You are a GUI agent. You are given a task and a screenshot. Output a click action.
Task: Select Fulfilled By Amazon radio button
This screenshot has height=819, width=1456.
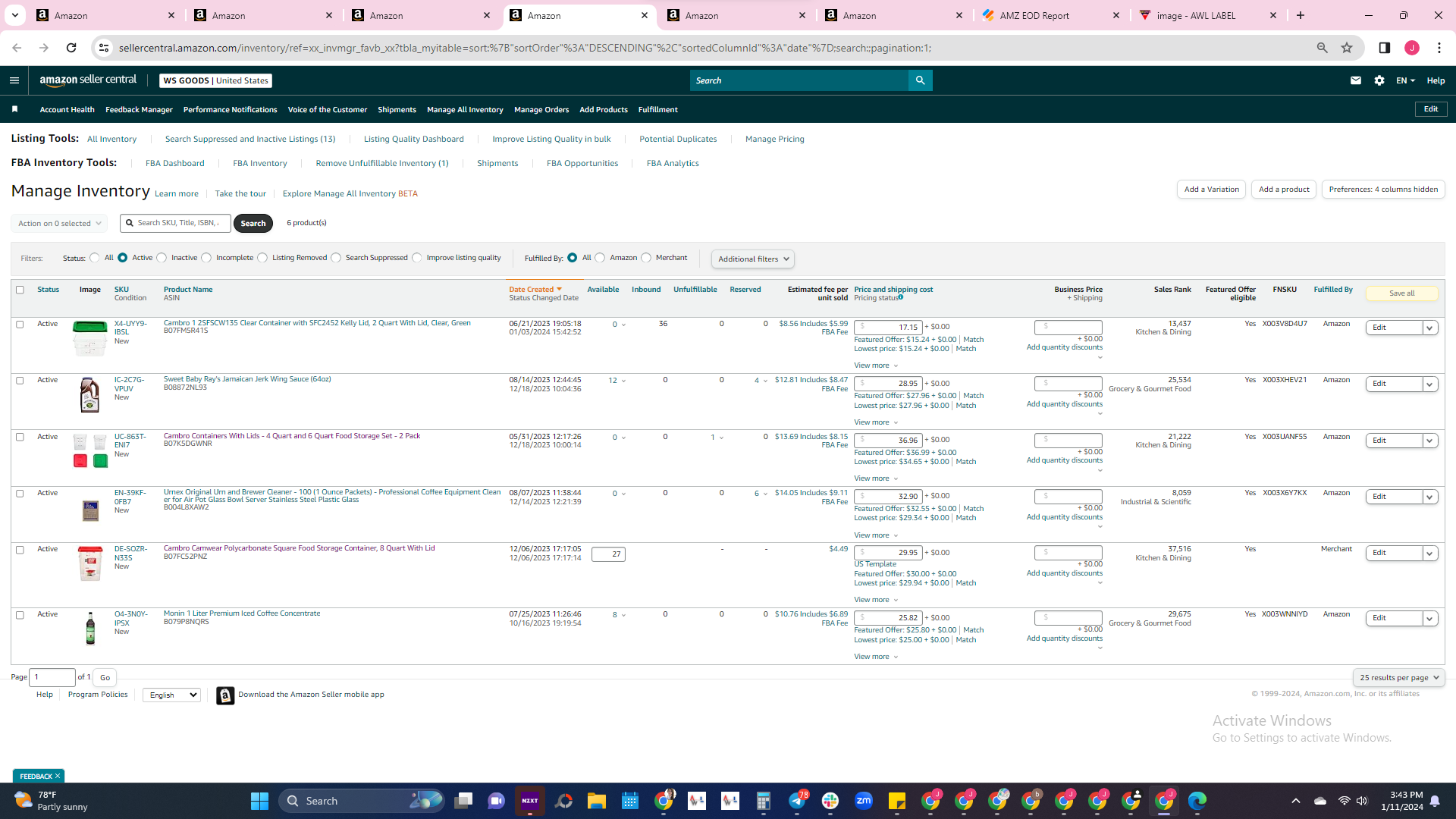point(600,258)
